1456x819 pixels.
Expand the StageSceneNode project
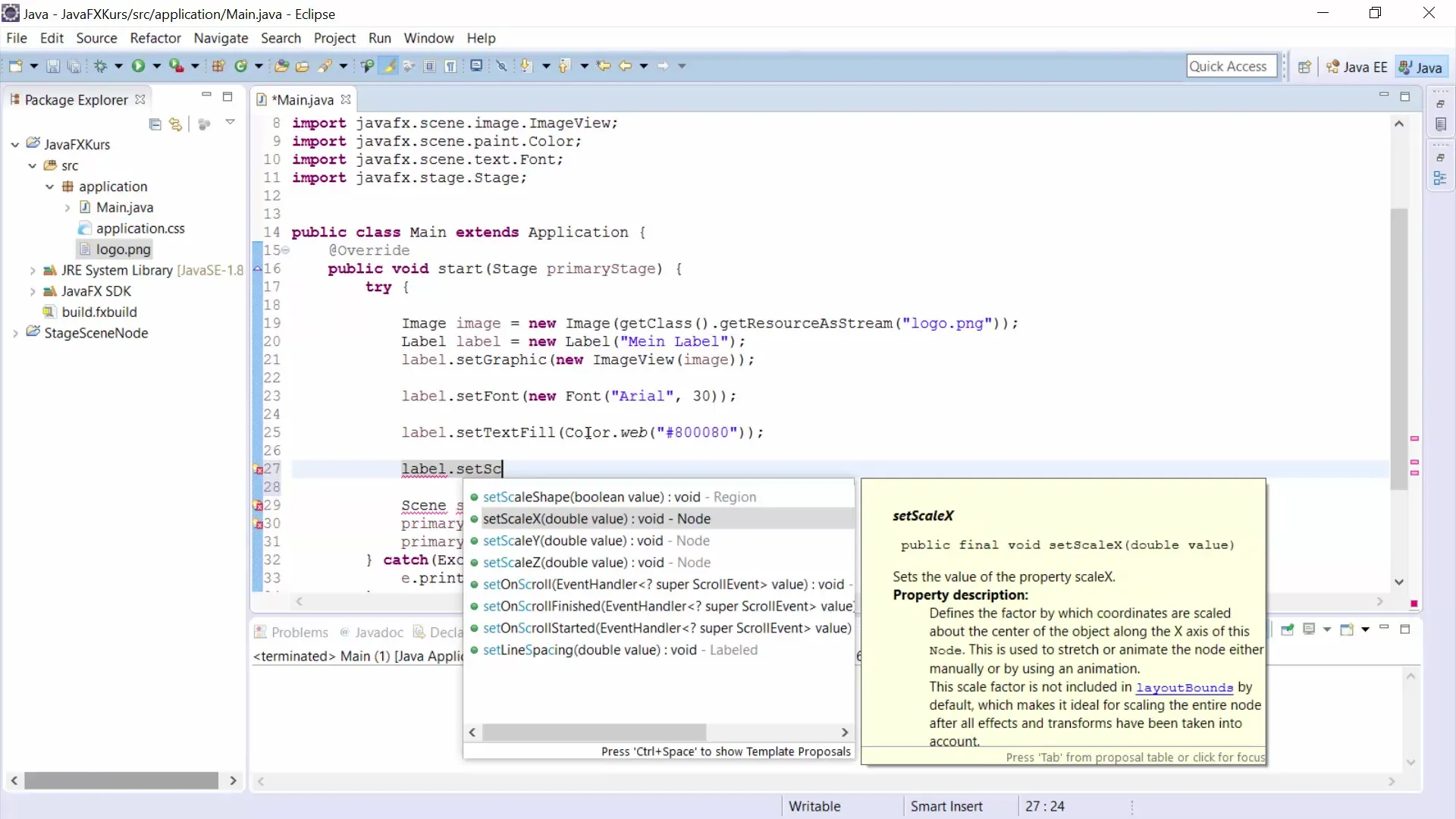[x=14, y=333]
